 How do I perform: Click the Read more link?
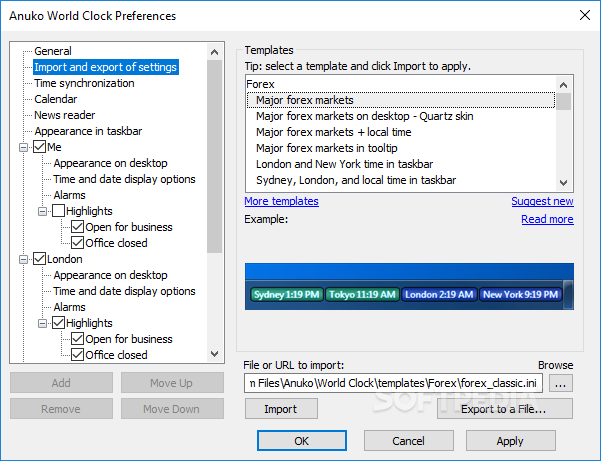[547, 219]
